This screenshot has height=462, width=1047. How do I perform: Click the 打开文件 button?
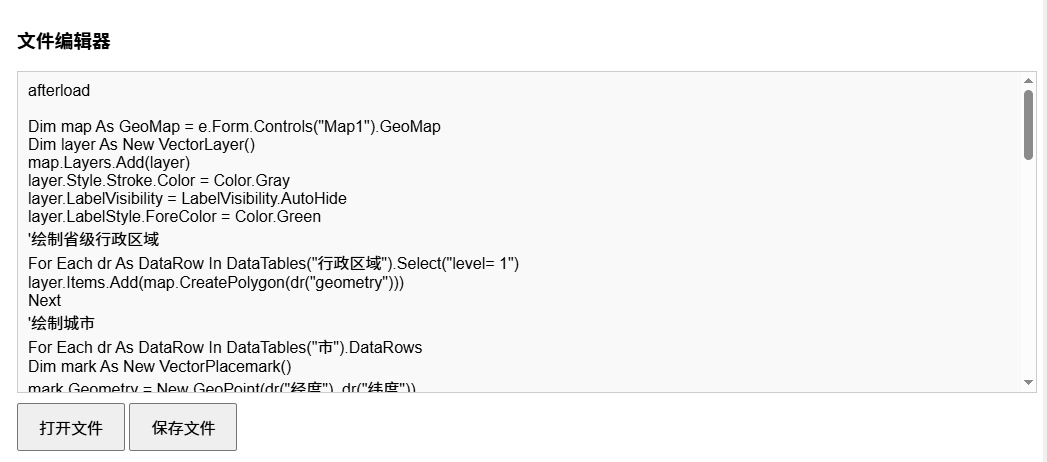point(71,428)
